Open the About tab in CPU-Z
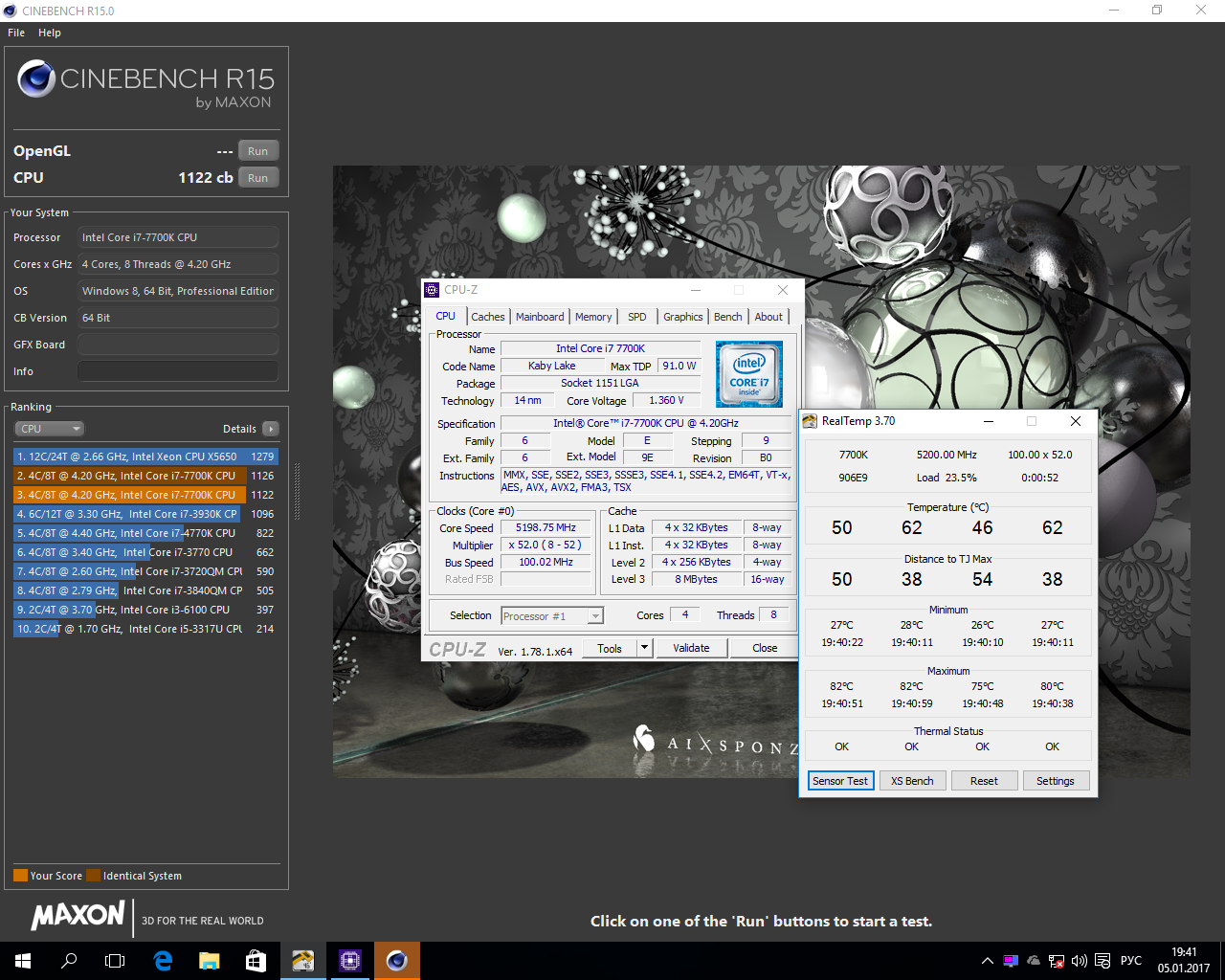 tap(768, 317)
